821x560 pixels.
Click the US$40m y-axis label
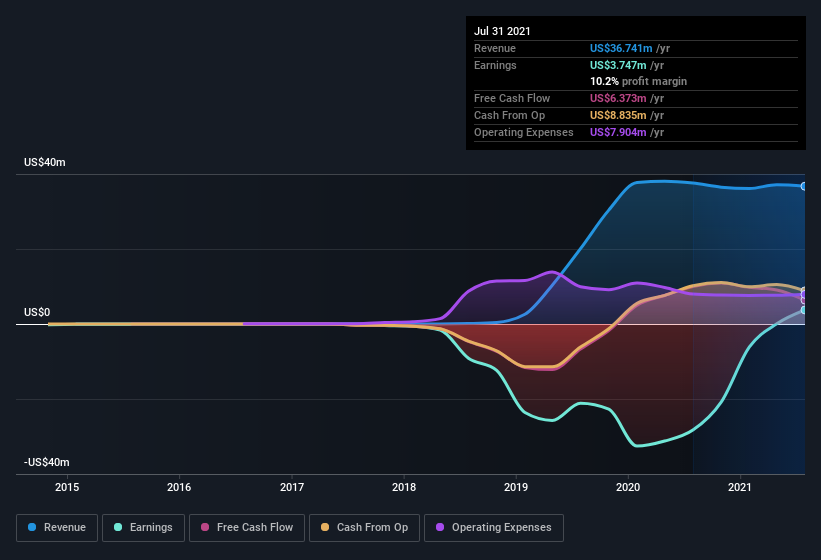click(x=46, y=162)
